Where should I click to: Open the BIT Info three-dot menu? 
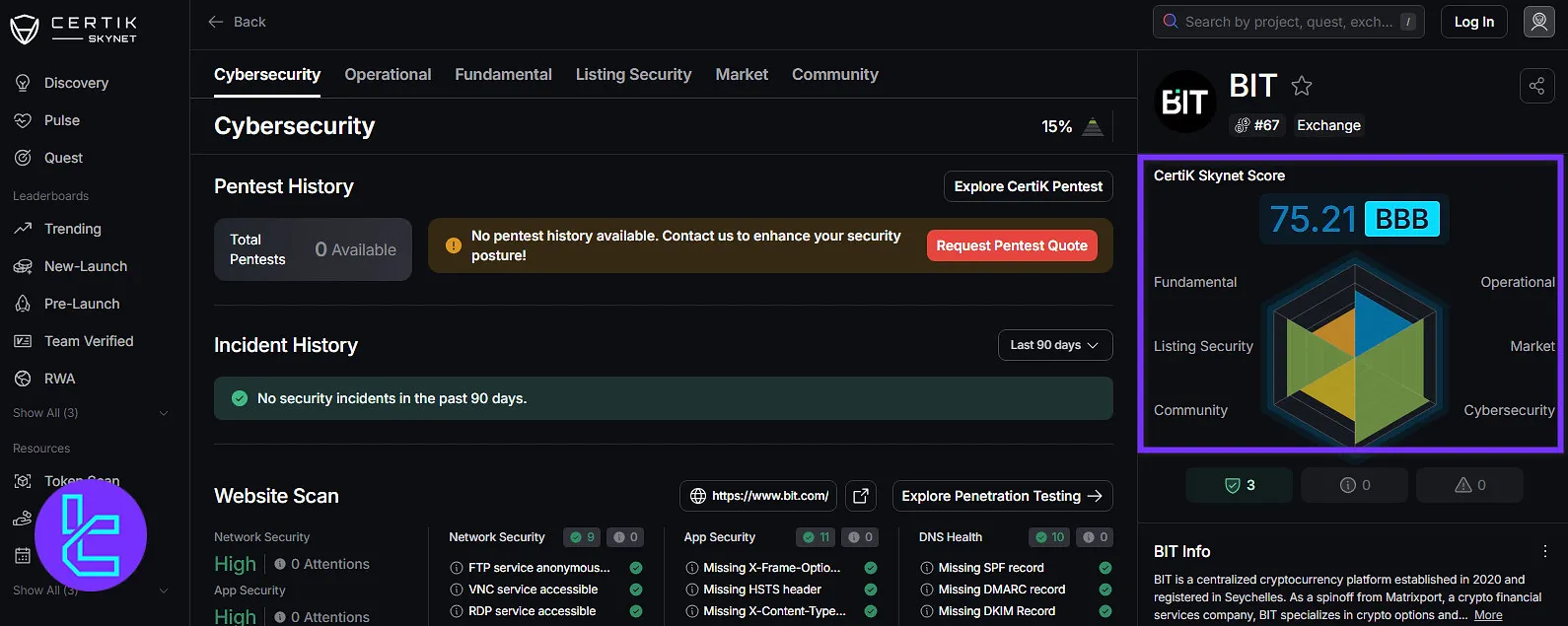click(1544, 551)
